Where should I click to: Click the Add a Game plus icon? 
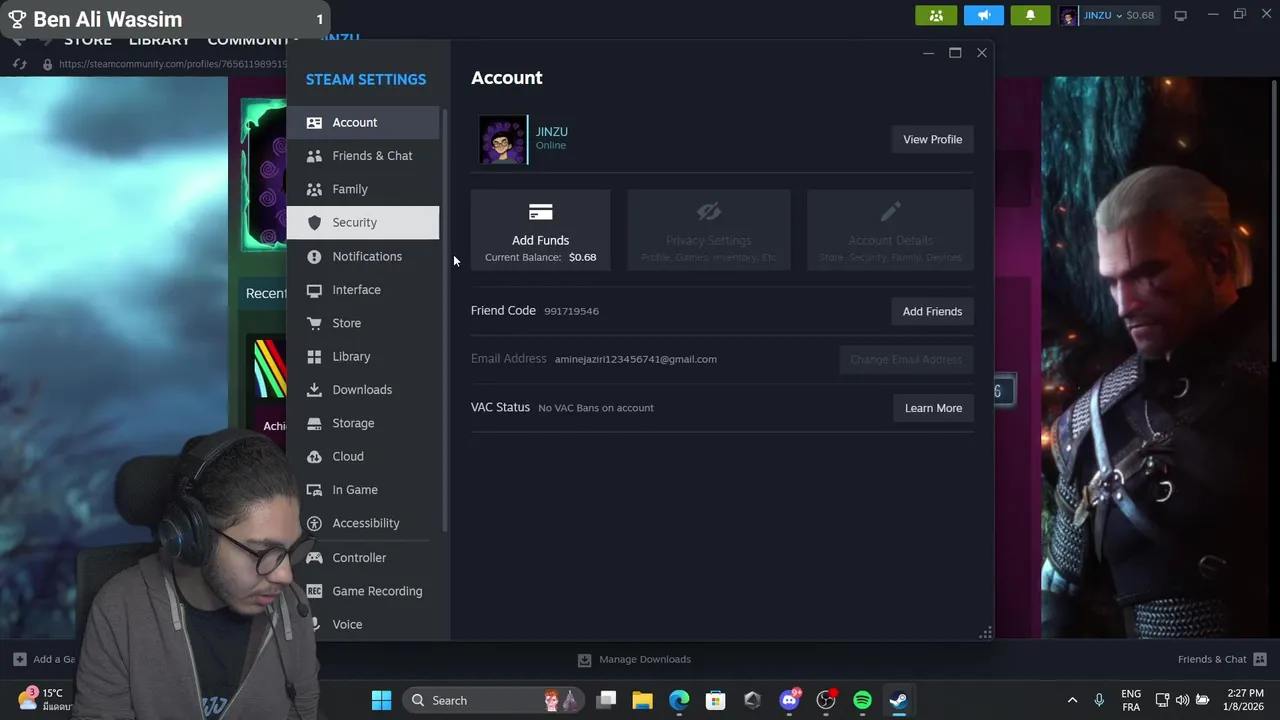coord(19,659)
